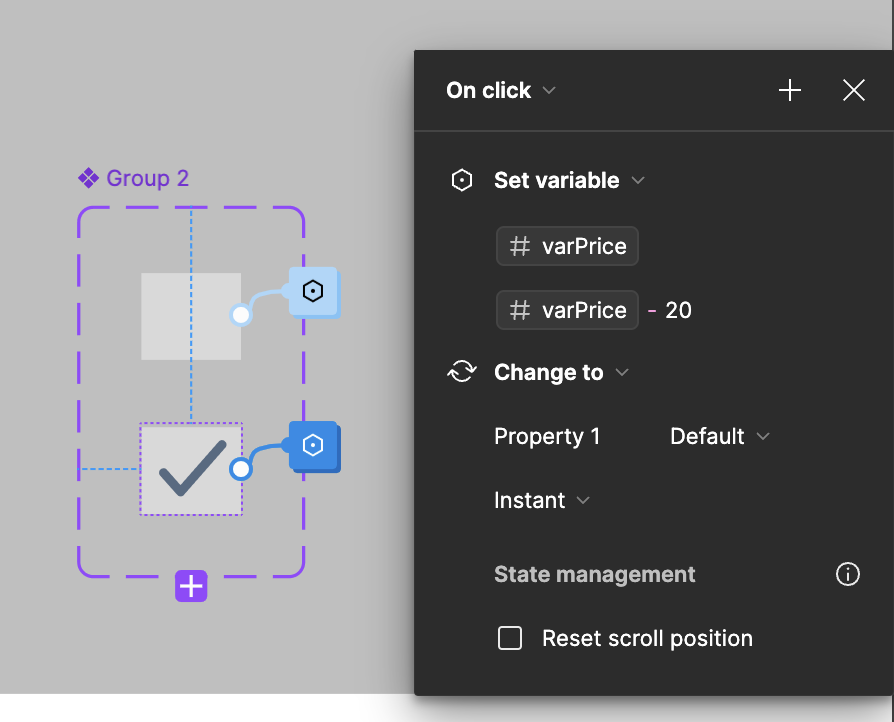
Task: Enable Reset scroll position checkbox
Action: [x=510, y=638]
